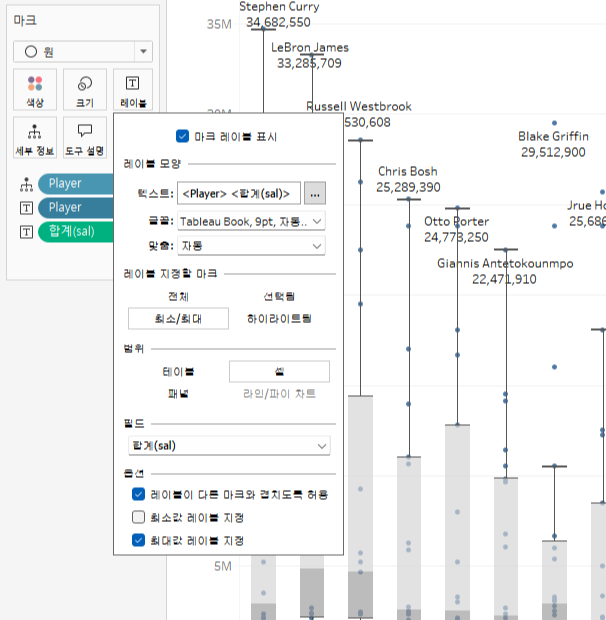The width and height of the screenshot is (606, 620).
Task: Choose 셀 scope option
Action: coord(279,372)
